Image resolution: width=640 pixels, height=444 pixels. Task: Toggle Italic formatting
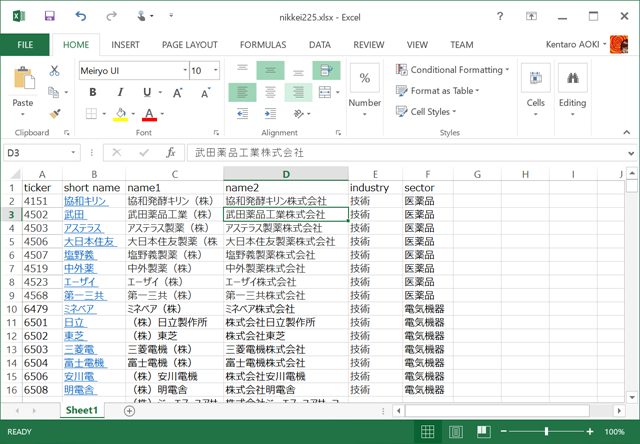pos(120,92)
